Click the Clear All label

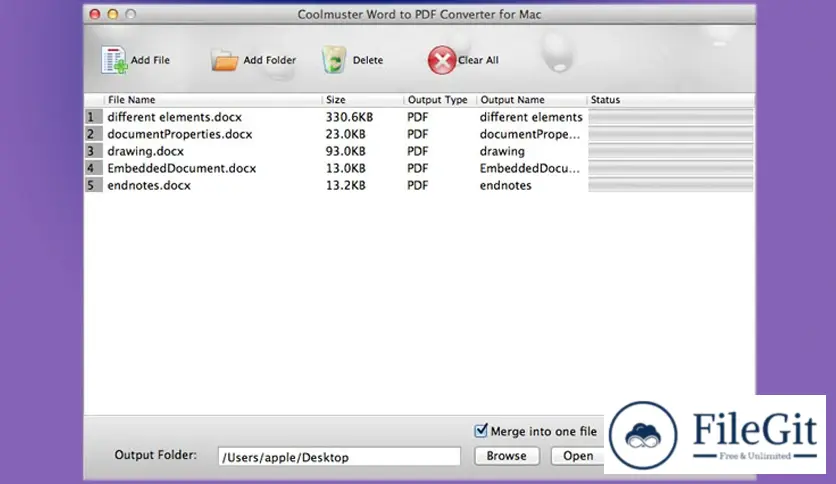click(x=478, y=60)
